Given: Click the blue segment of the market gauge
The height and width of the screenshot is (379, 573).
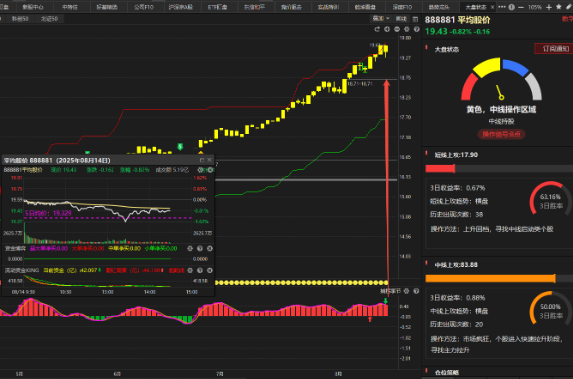Looking at the screenshot, I should (x=516, y=67).
